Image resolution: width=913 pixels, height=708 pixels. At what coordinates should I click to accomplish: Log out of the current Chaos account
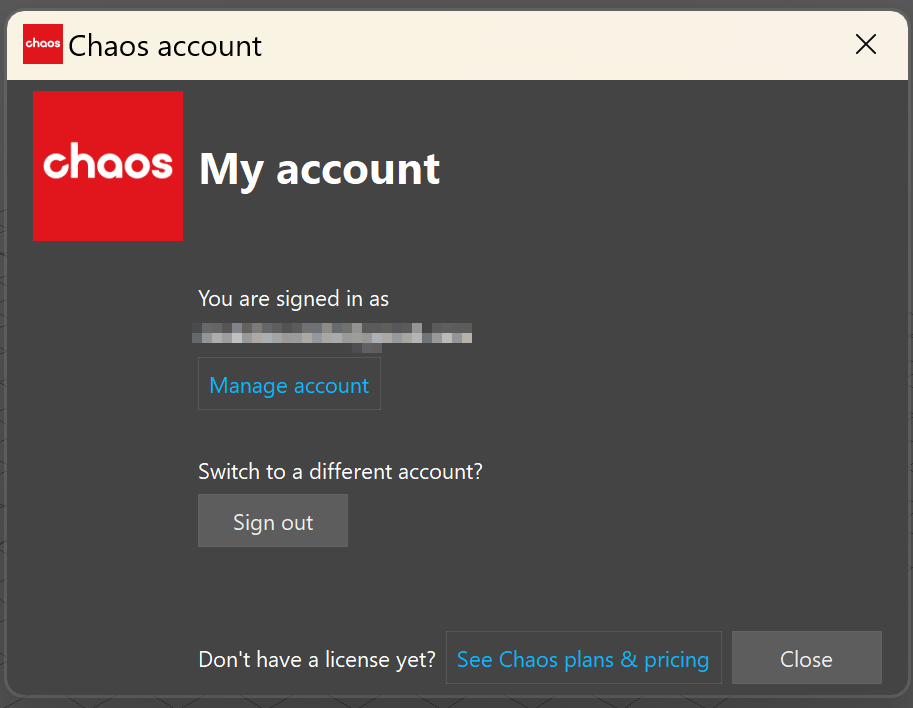coord(273,521)
